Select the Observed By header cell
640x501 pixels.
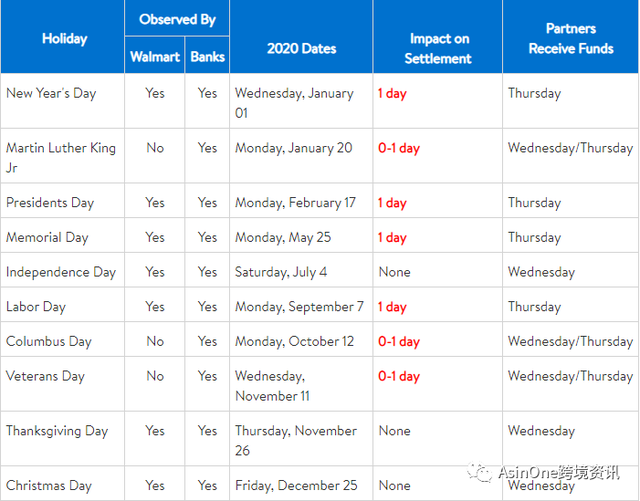click(x=177, y=19)
